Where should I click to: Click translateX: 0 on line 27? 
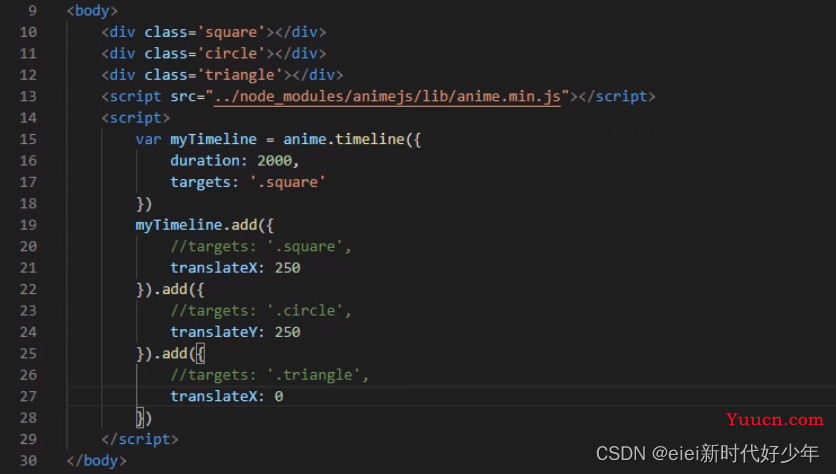pyautogui.click(x=227, y=396)
